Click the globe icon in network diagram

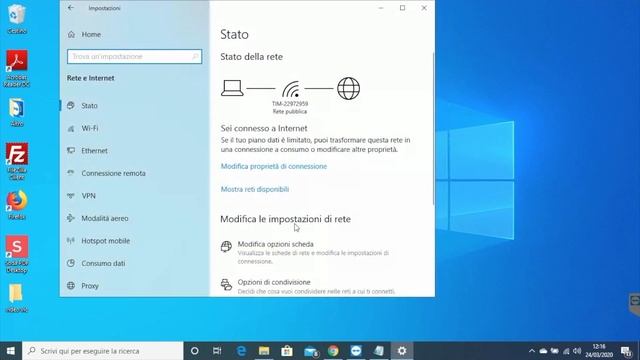pos(349,88)
